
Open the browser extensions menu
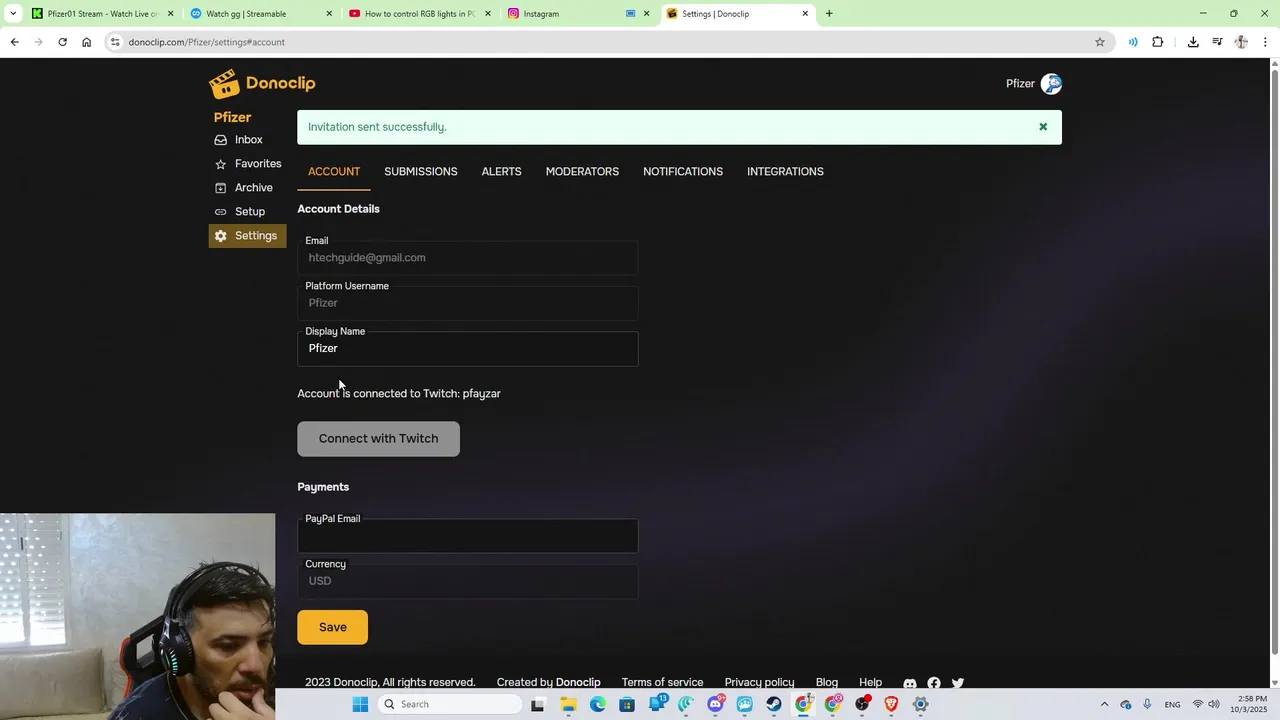point(1158,42)
